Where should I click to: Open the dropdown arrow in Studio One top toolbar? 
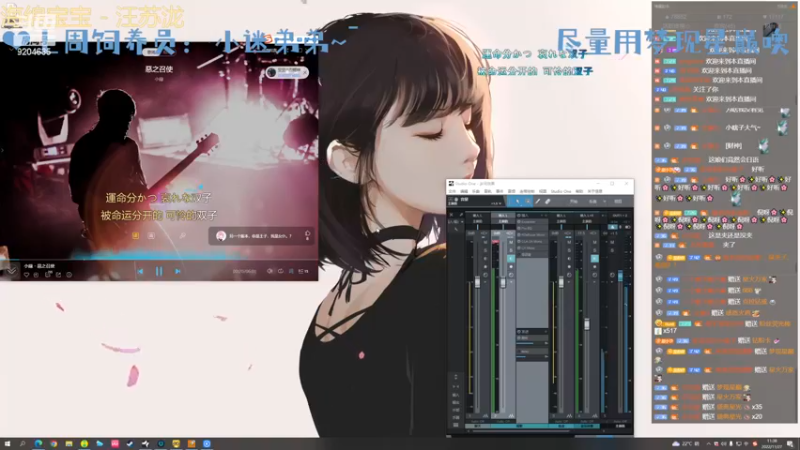coord(605,201)
